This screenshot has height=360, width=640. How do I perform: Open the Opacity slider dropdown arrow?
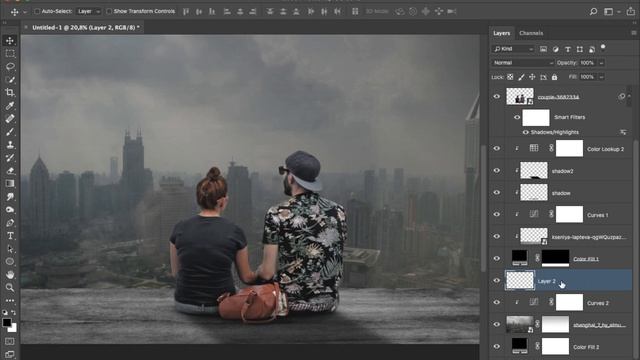(601, 63)
